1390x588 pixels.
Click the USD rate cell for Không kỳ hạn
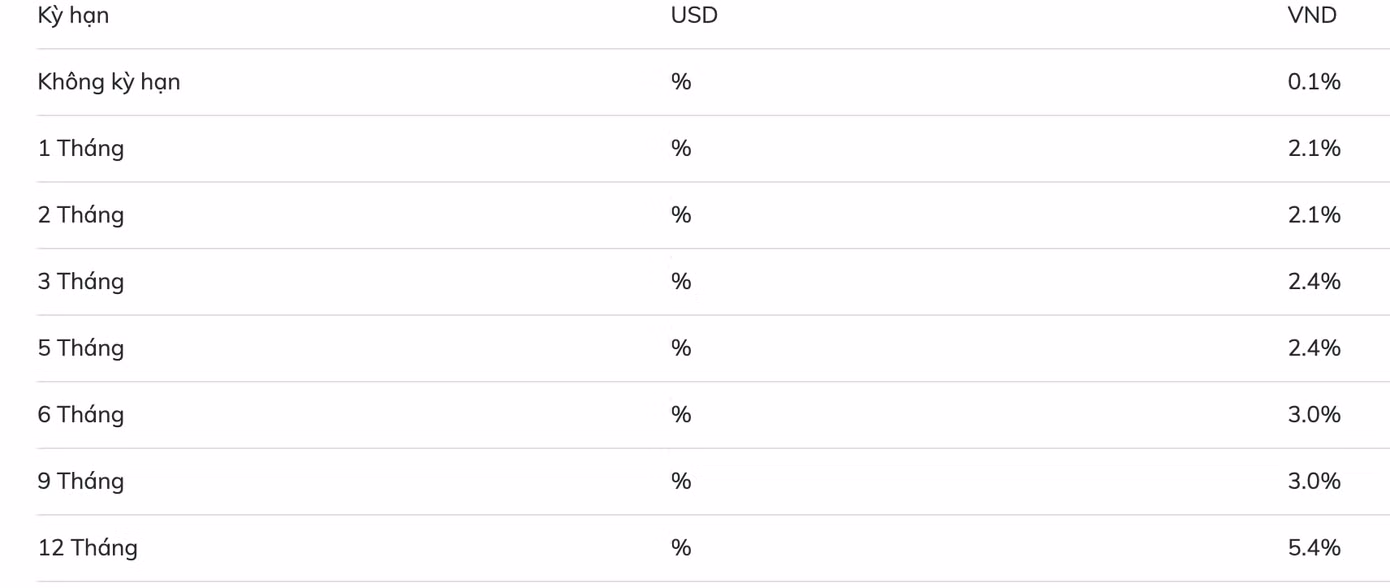point(681,82)
